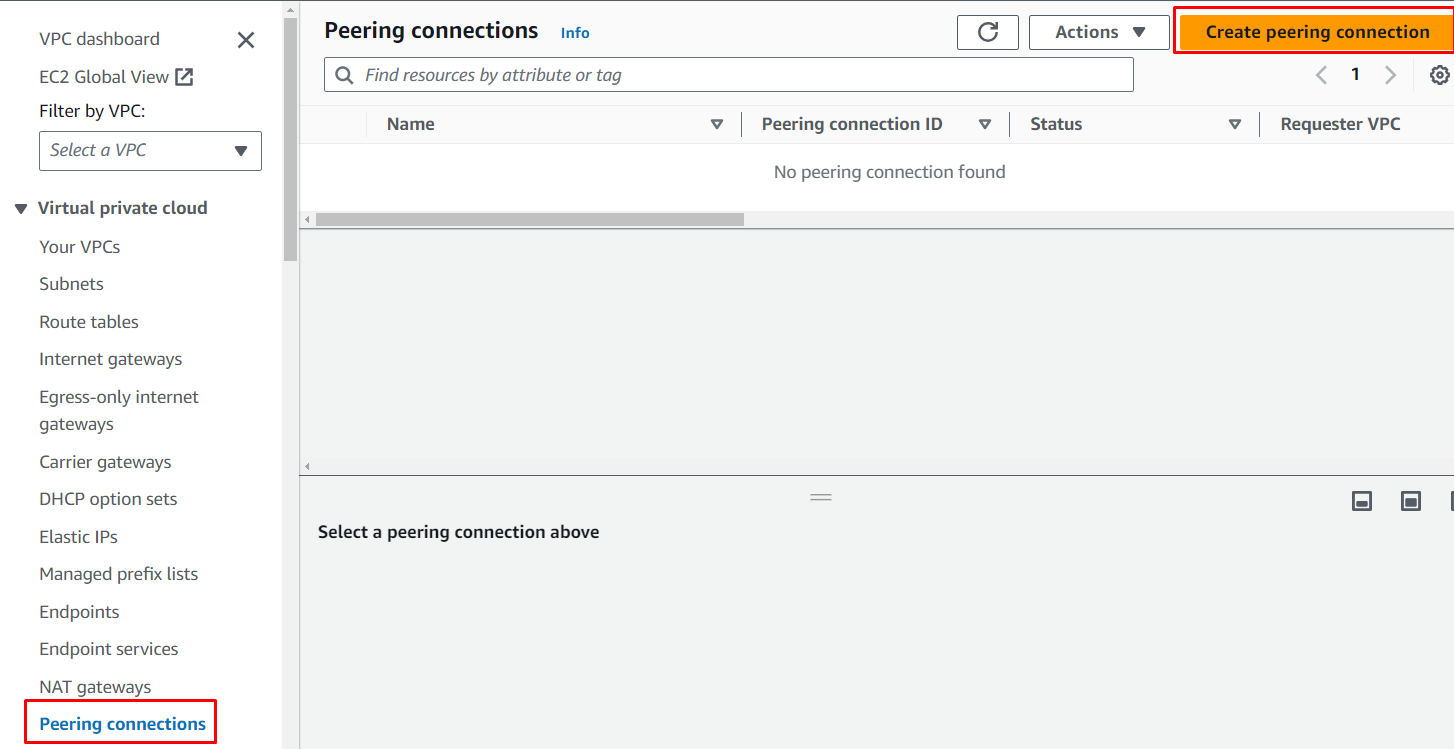Select NAT gateways in the sidebar
The height and width of the screenshot is (749, 1454).
coord(95,687)
